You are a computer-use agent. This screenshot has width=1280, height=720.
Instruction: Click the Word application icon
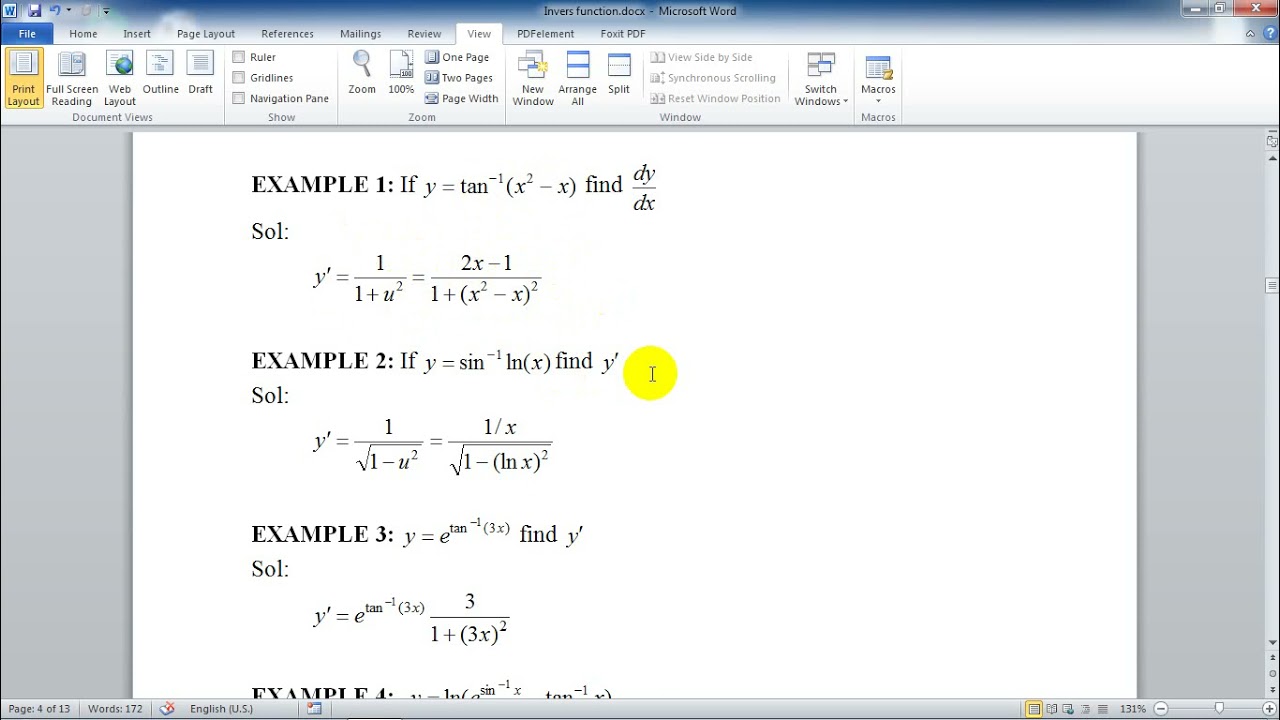[x=10, y=11]
